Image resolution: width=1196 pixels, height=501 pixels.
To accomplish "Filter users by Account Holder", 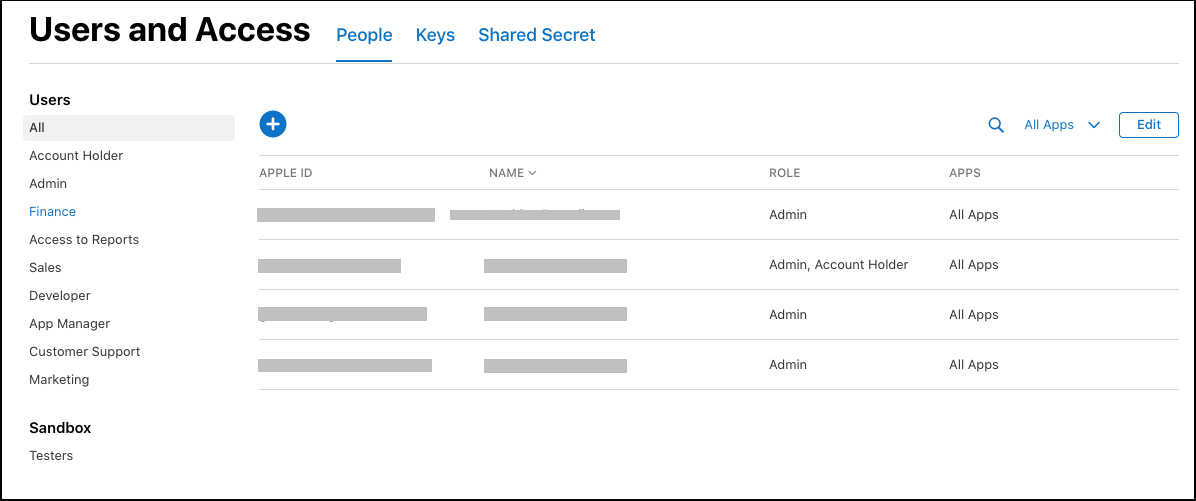I will tap(76, 156).
